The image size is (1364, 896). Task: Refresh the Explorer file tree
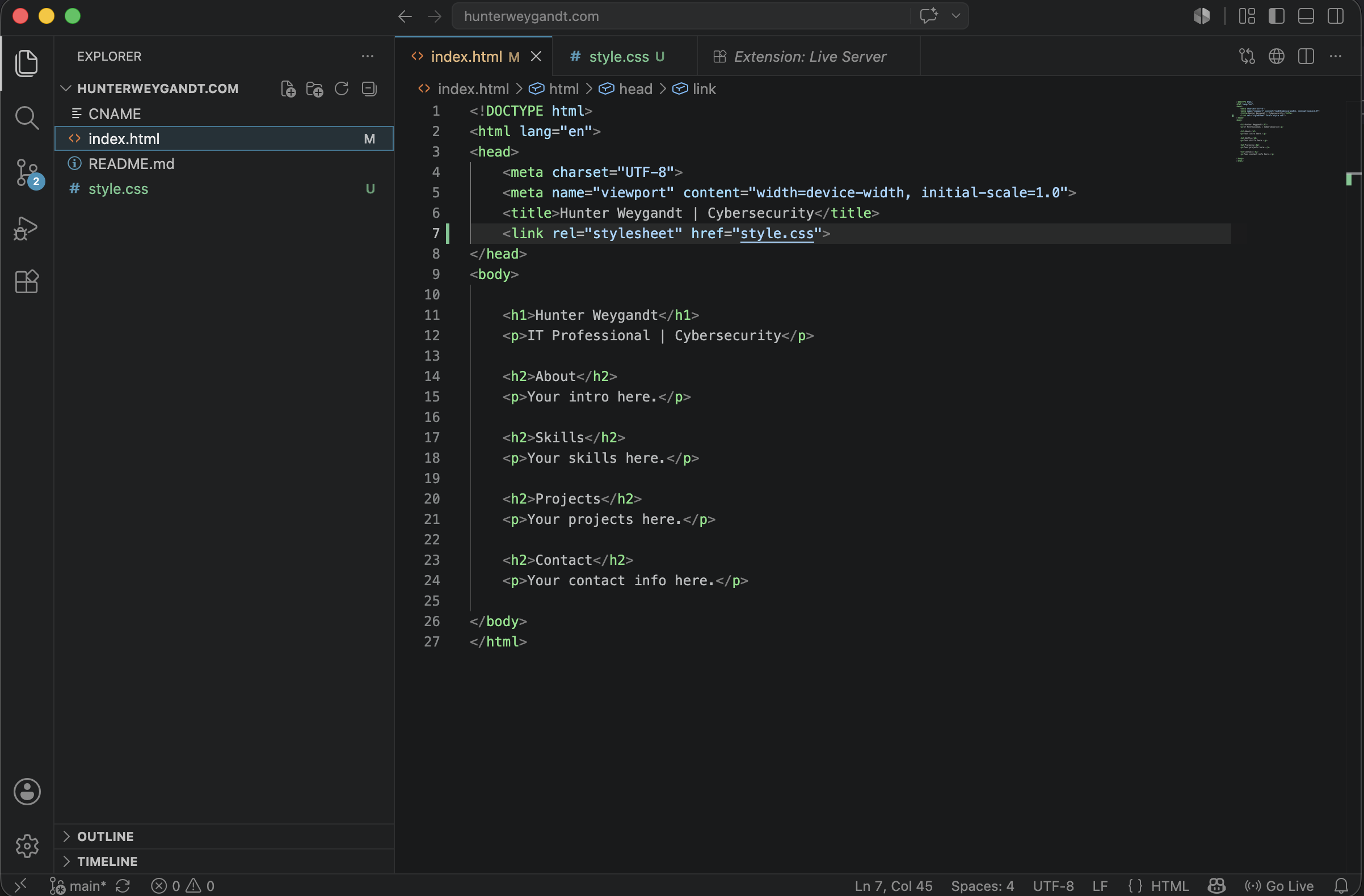click(342, 88)
